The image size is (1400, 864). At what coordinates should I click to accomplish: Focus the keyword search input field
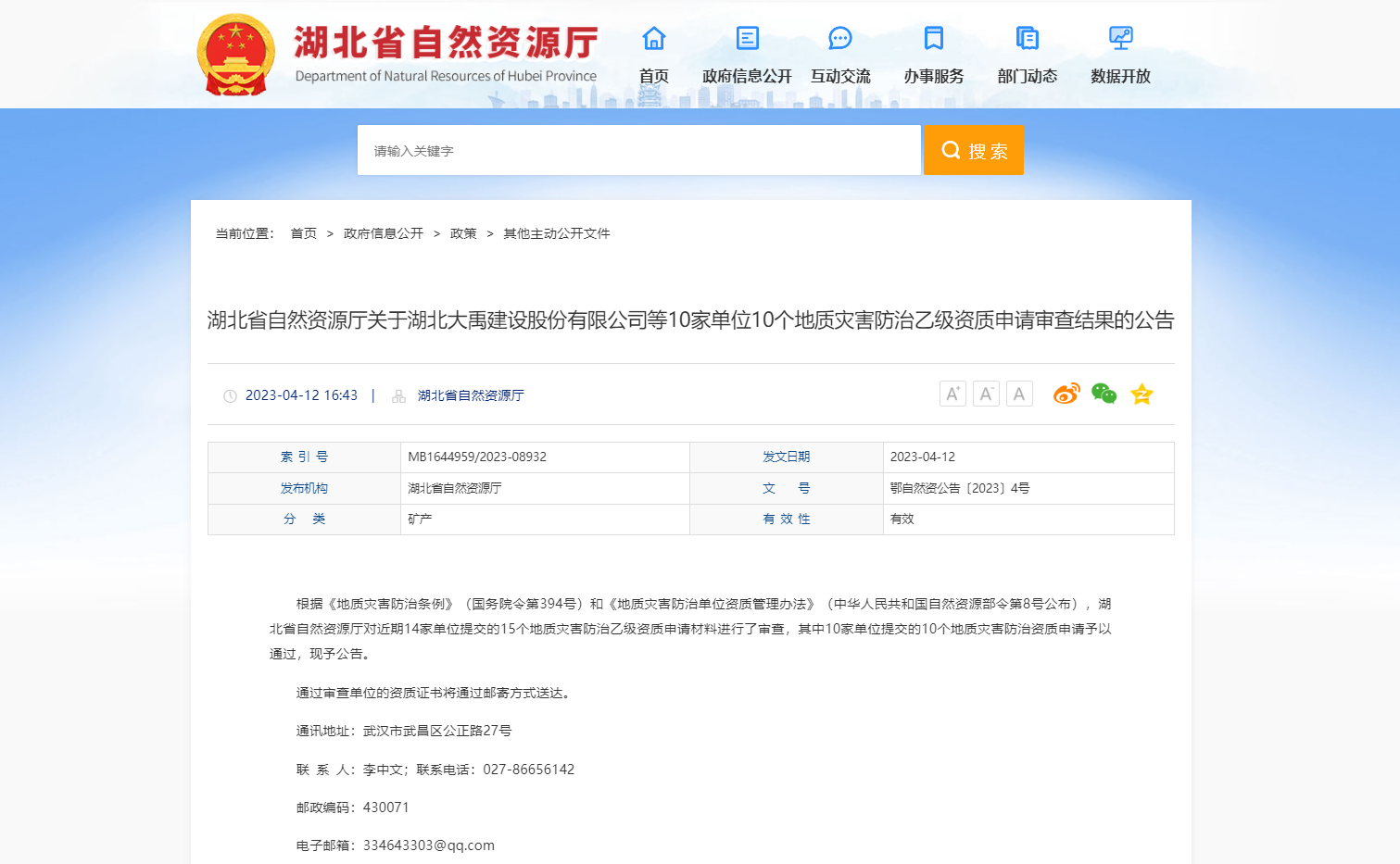(639, 150)
